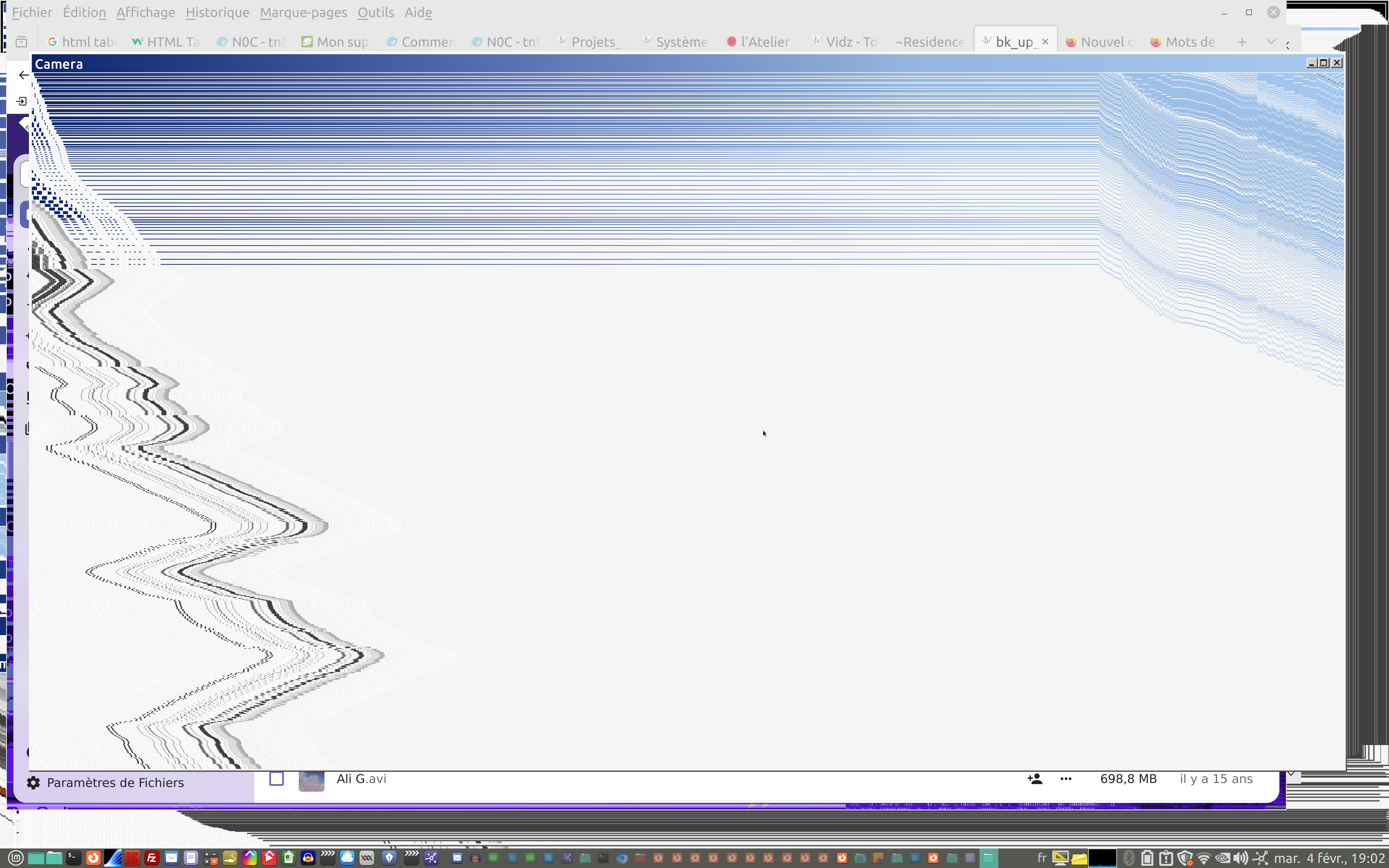1389x868 pixels.
Task: Click the fr keyboard layout indicator
Action: pos(1042,858)
